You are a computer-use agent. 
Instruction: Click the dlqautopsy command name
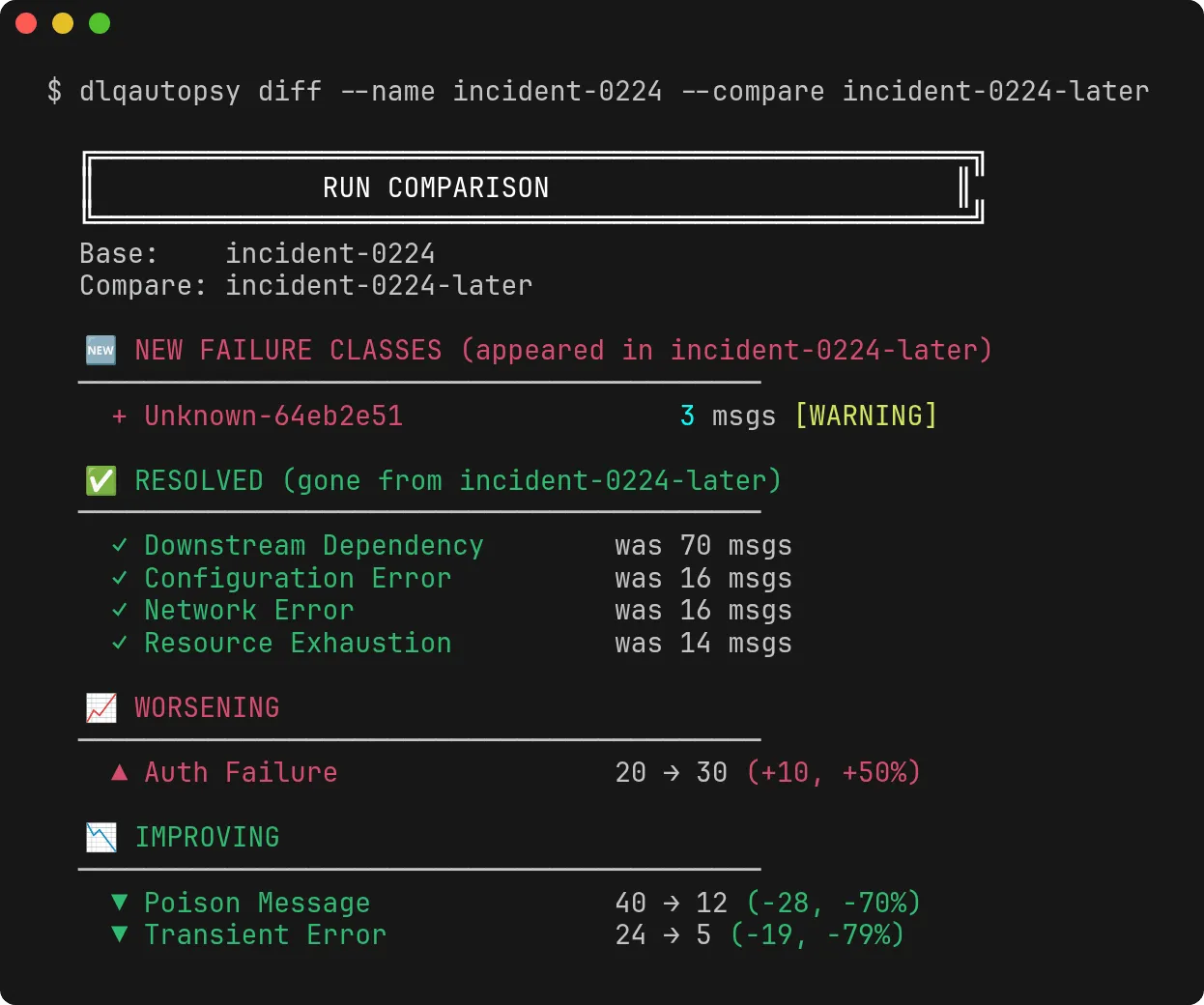tap(159, 91)
